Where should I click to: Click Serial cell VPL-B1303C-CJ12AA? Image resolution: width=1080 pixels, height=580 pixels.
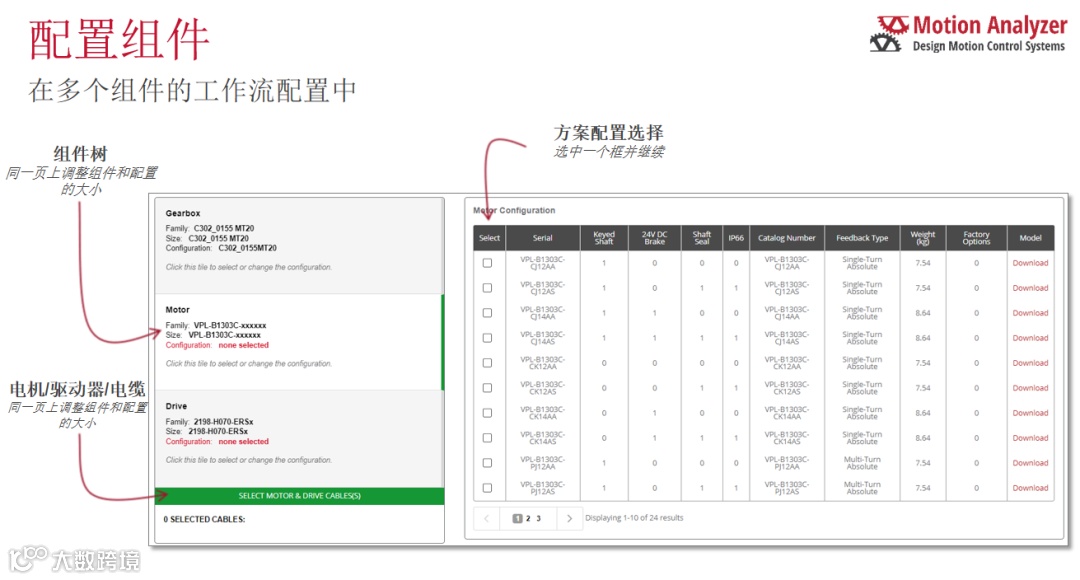pyautogui.click(x=542, y=263)
